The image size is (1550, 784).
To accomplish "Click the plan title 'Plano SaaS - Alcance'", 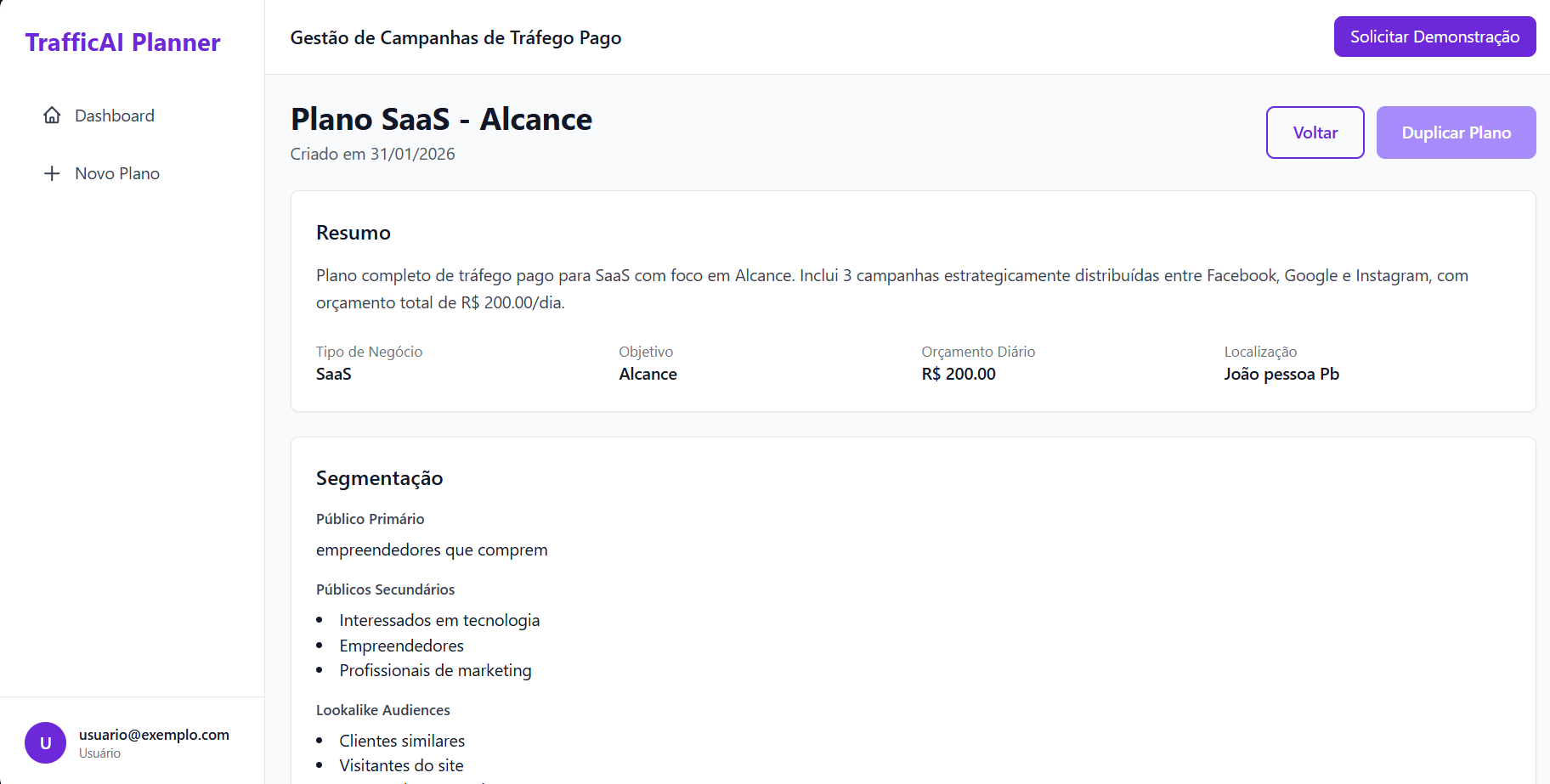I will point(441,120).
